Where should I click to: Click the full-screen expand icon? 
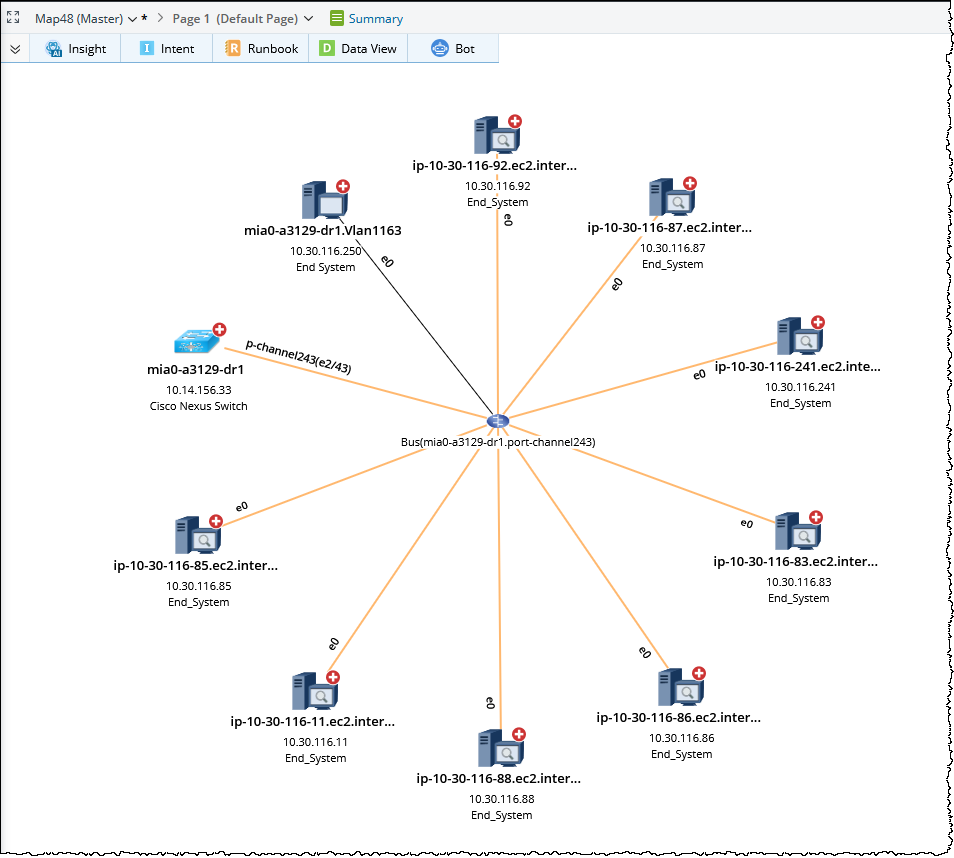[13, 18]
